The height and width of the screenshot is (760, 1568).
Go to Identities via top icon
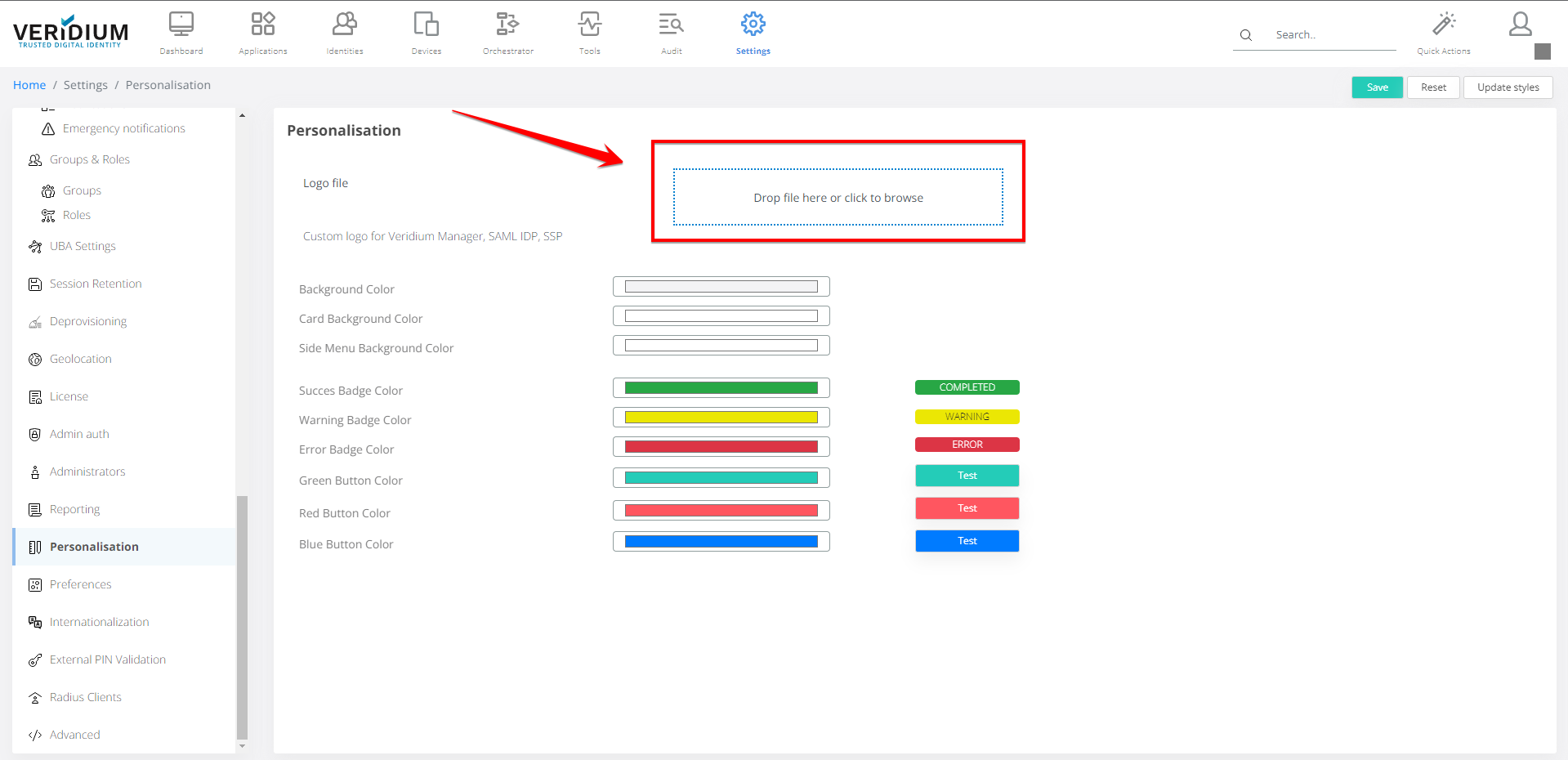click(344, 25)
